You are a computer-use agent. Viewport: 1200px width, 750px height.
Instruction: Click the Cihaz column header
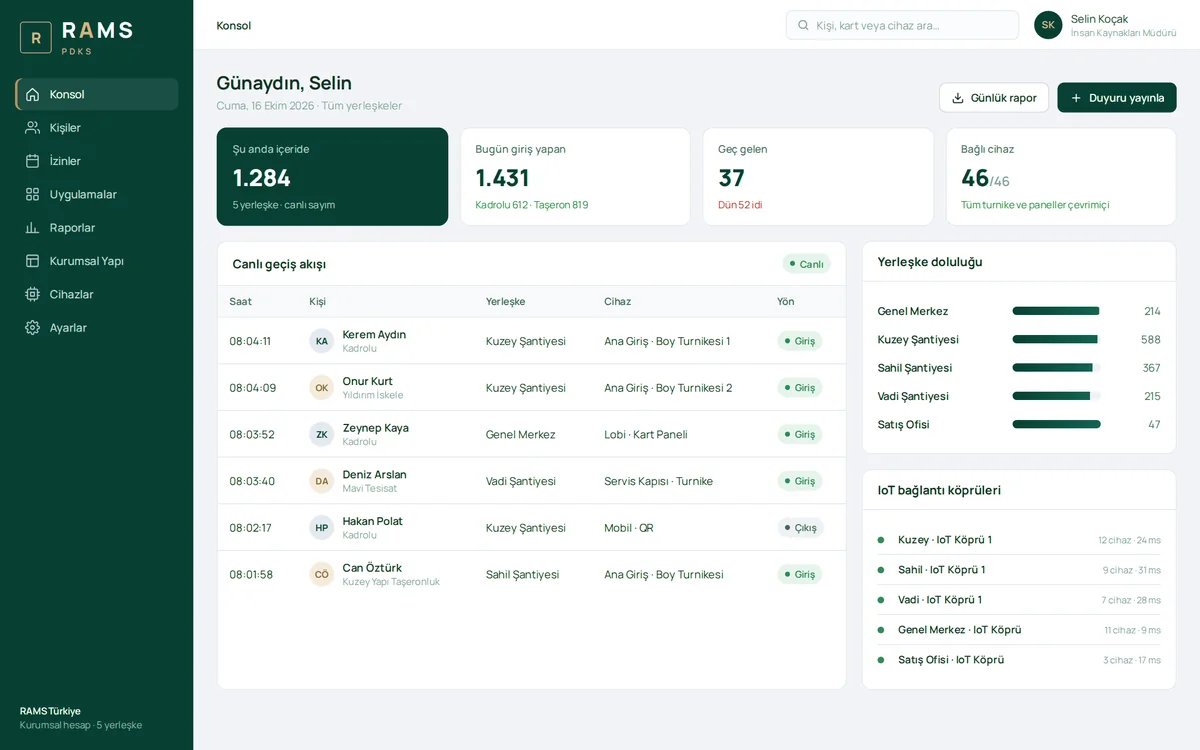pyautogui.click(x=617, y=301)
